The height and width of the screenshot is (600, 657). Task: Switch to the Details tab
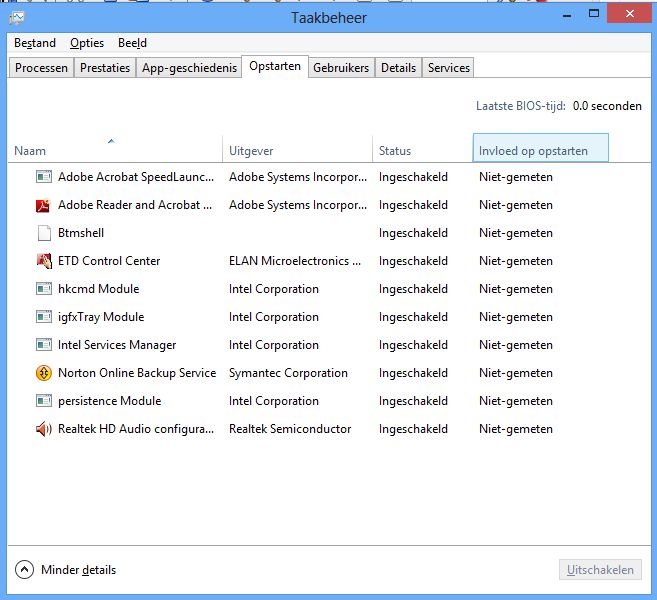pos(398,67)
